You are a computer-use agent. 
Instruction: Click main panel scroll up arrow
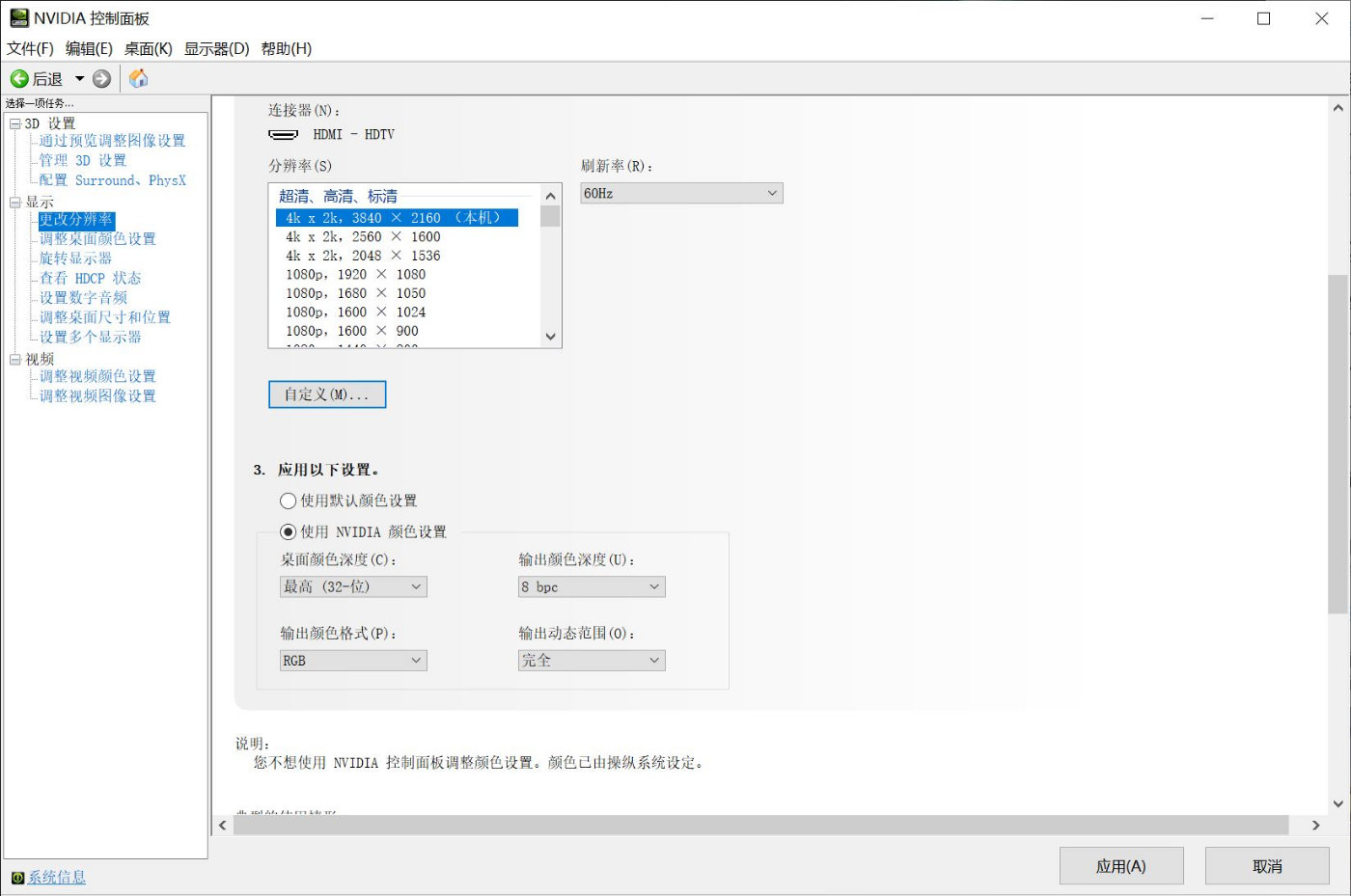(1337, 108)
